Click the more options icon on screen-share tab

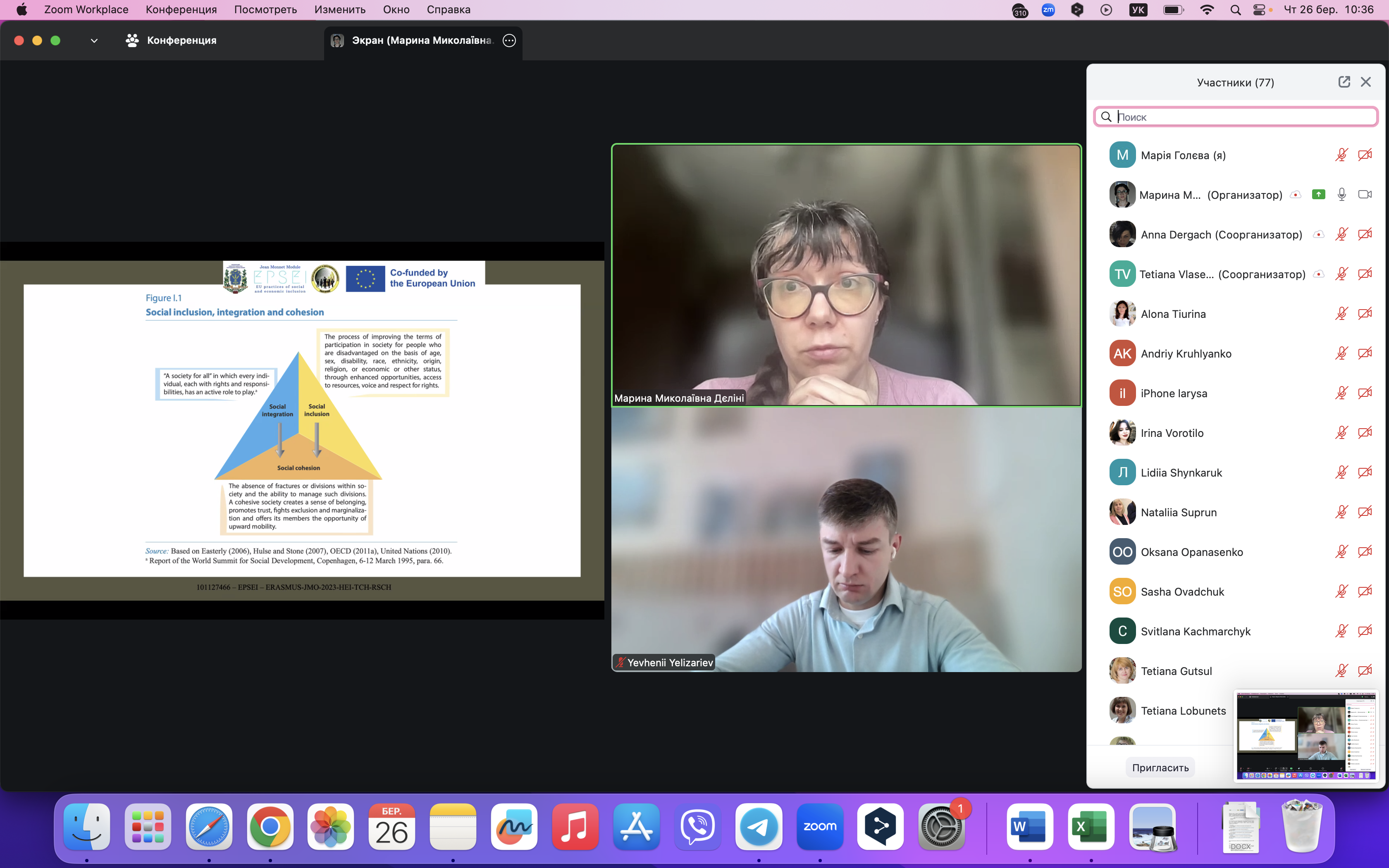(509, 40)
